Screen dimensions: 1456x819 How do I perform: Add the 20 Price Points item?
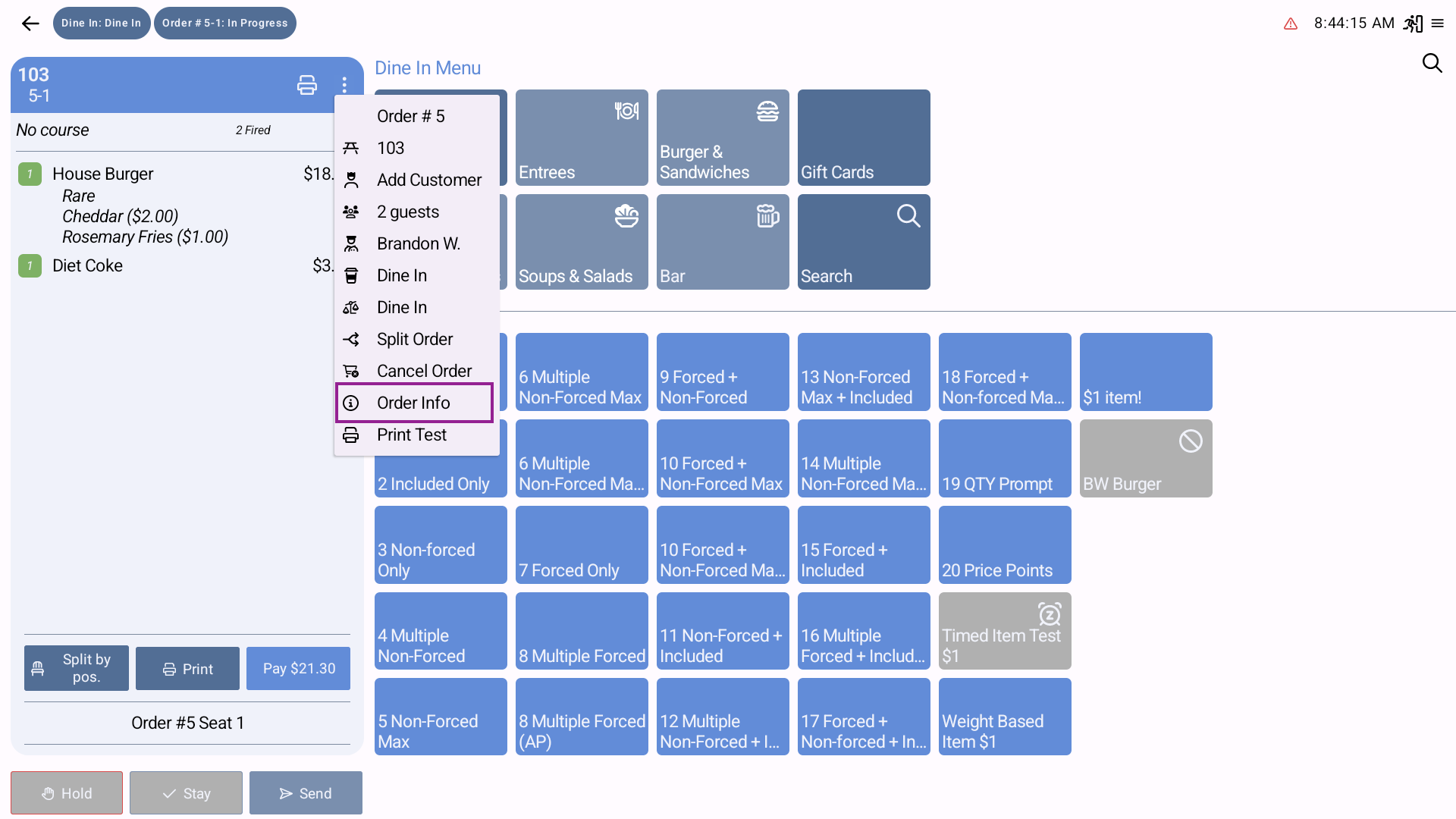click(1004, 544)
